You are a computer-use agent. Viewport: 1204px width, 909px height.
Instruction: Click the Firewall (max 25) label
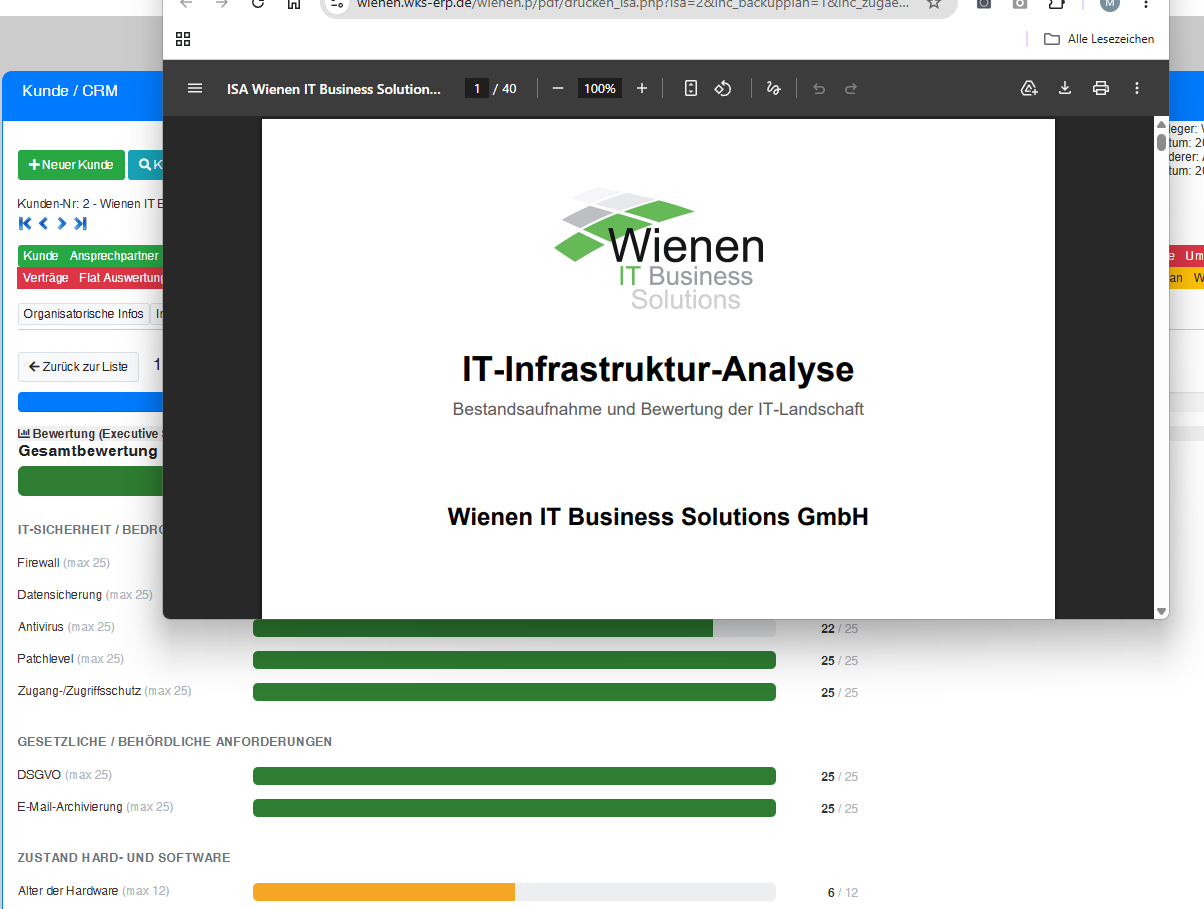tap(64, 563)
